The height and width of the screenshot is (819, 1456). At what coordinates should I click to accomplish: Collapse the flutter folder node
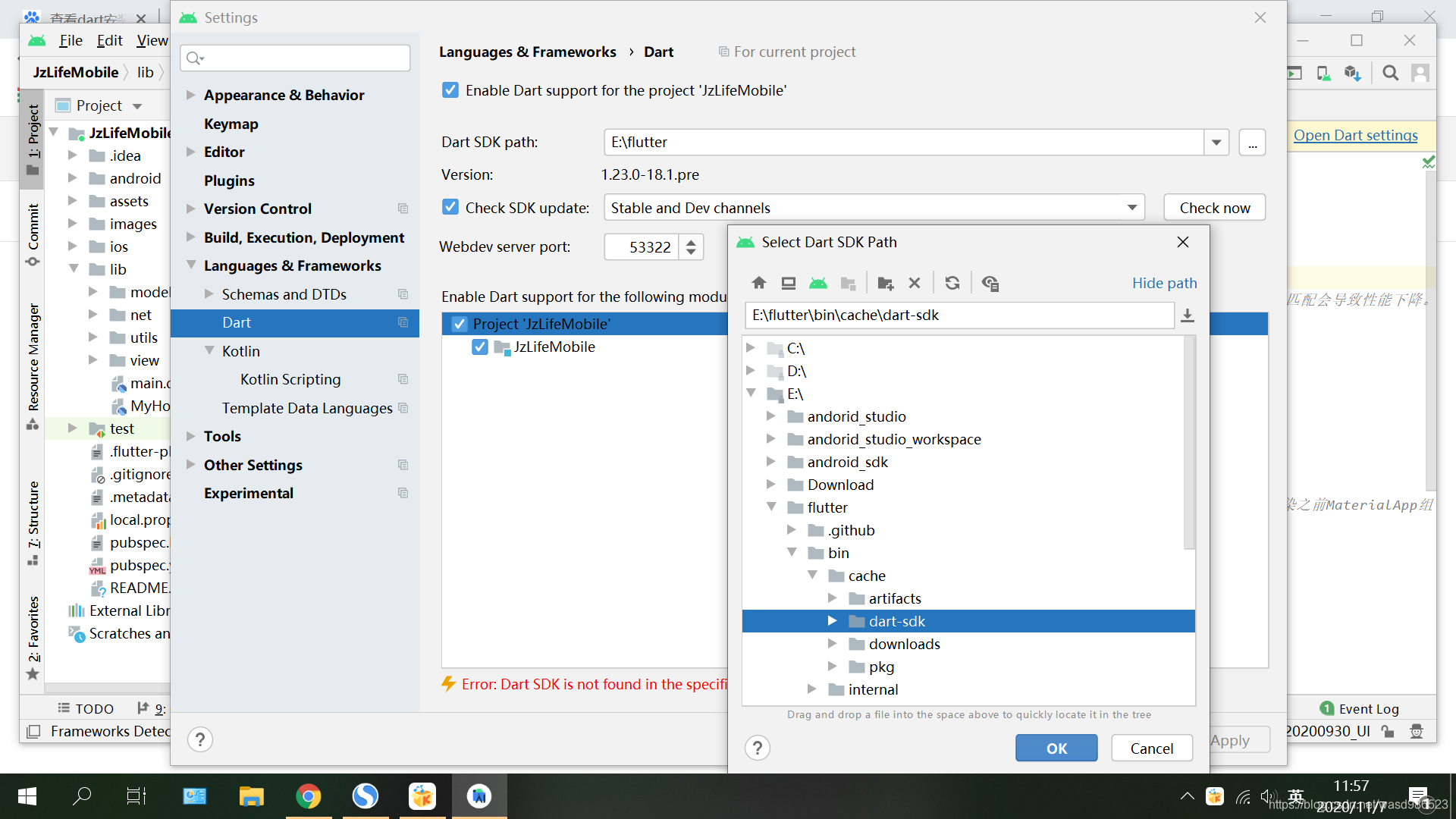(771, 507)
